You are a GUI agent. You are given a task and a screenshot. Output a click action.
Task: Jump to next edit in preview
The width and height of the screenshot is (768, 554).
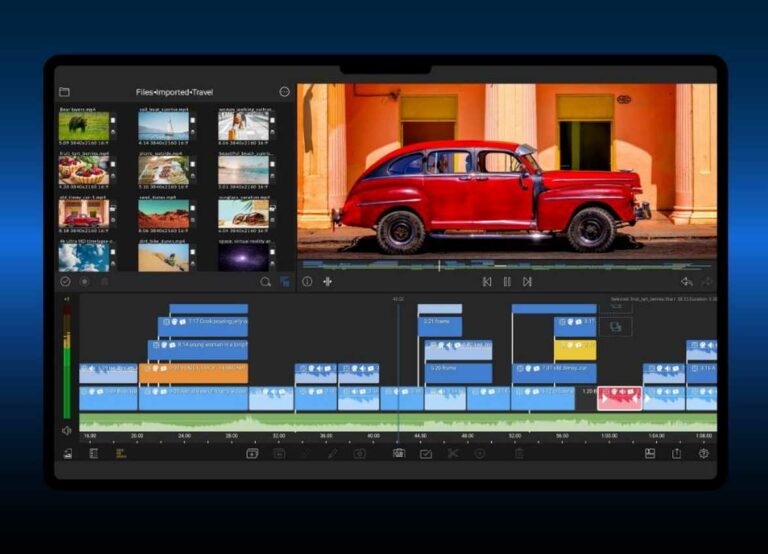527,282
